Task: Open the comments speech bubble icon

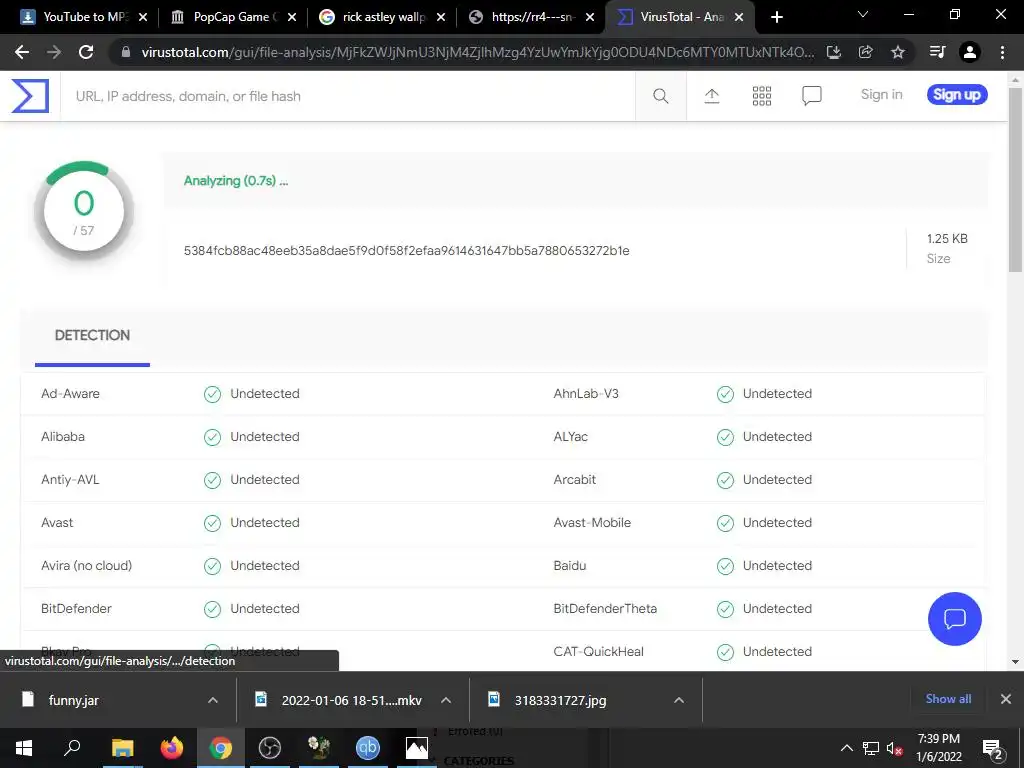Action: pos(811,96)
